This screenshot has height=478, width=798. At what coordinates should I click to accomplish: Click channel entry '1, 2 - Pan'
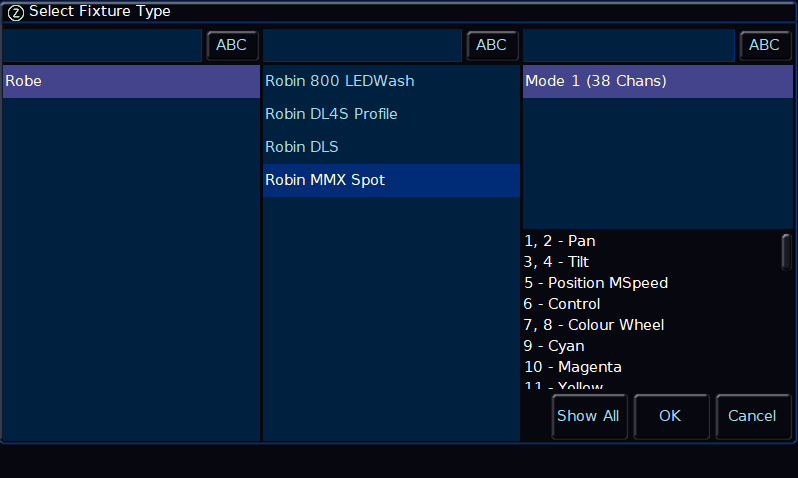click(560, 241)
